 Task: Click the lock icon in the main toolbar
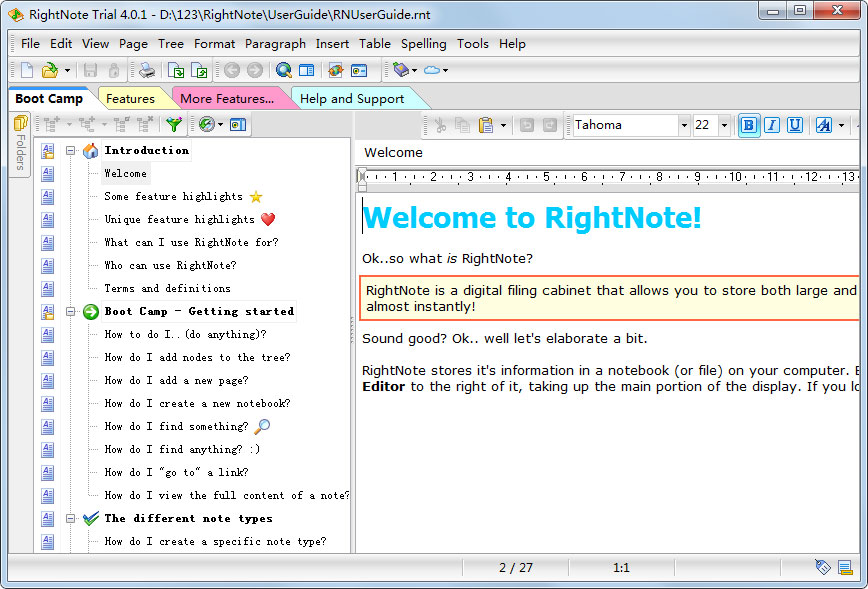113,70
